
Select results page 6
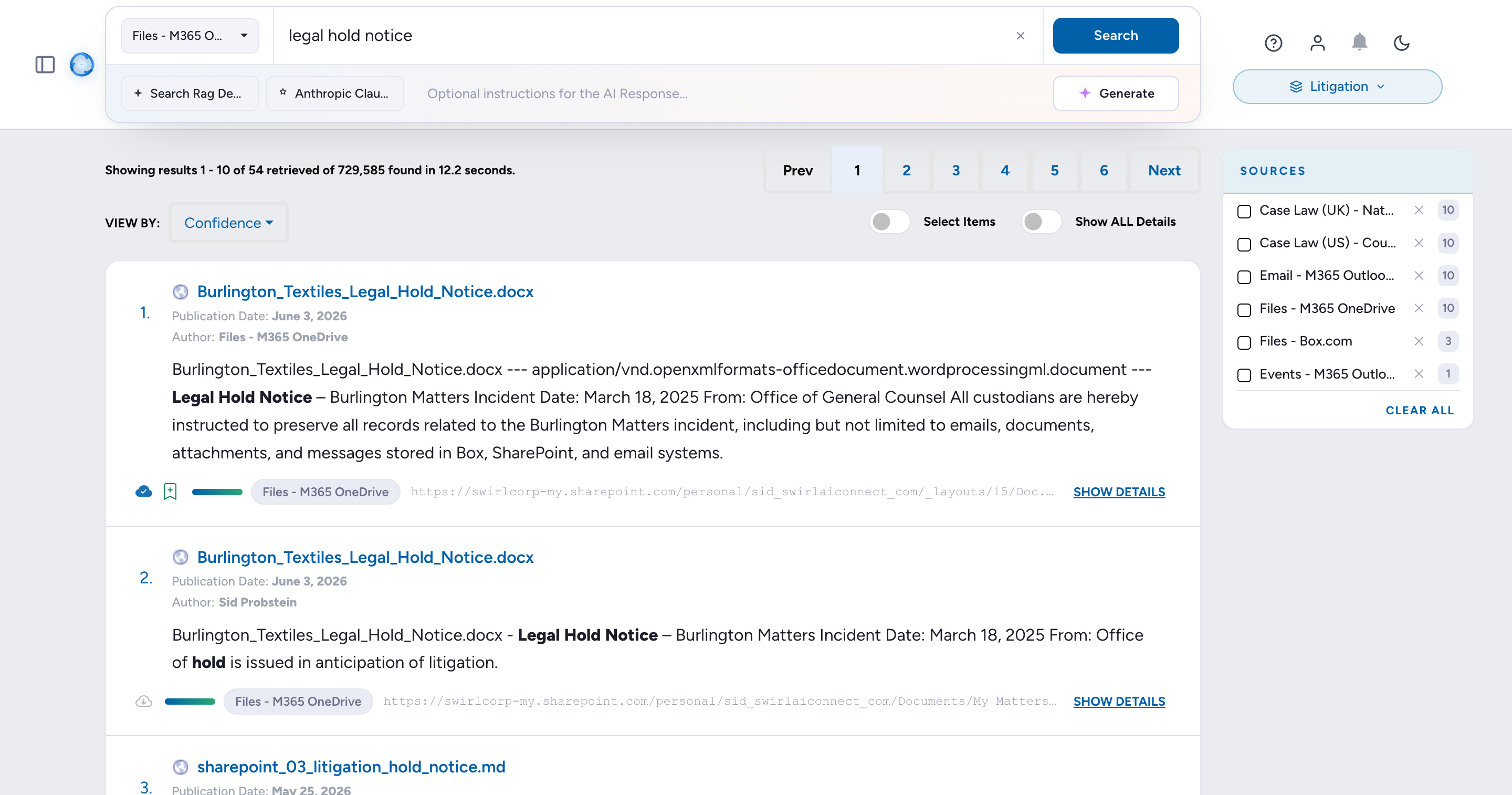1104,170
